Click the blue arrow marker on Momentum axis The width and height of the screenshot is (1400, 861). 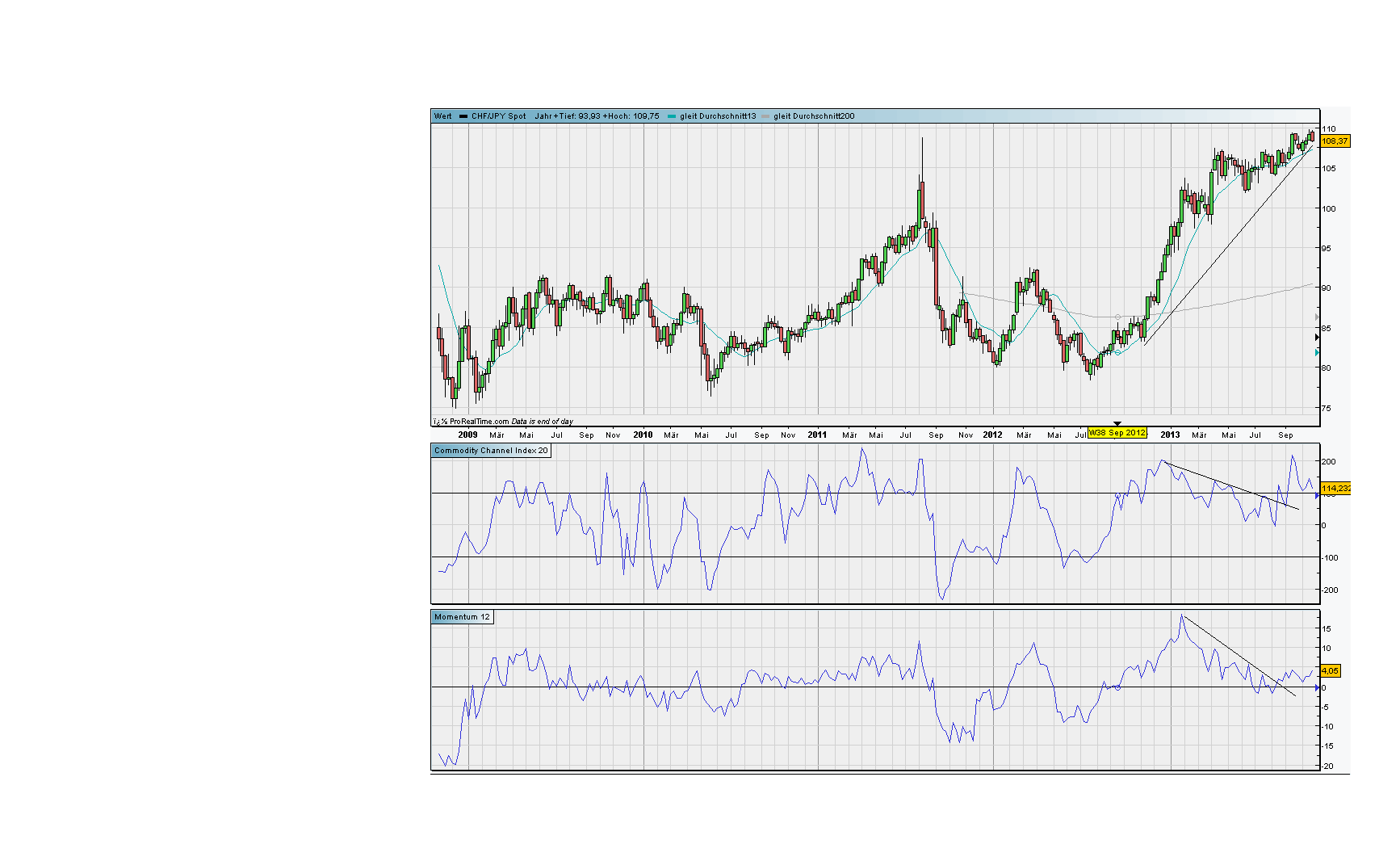point(1318,688)
